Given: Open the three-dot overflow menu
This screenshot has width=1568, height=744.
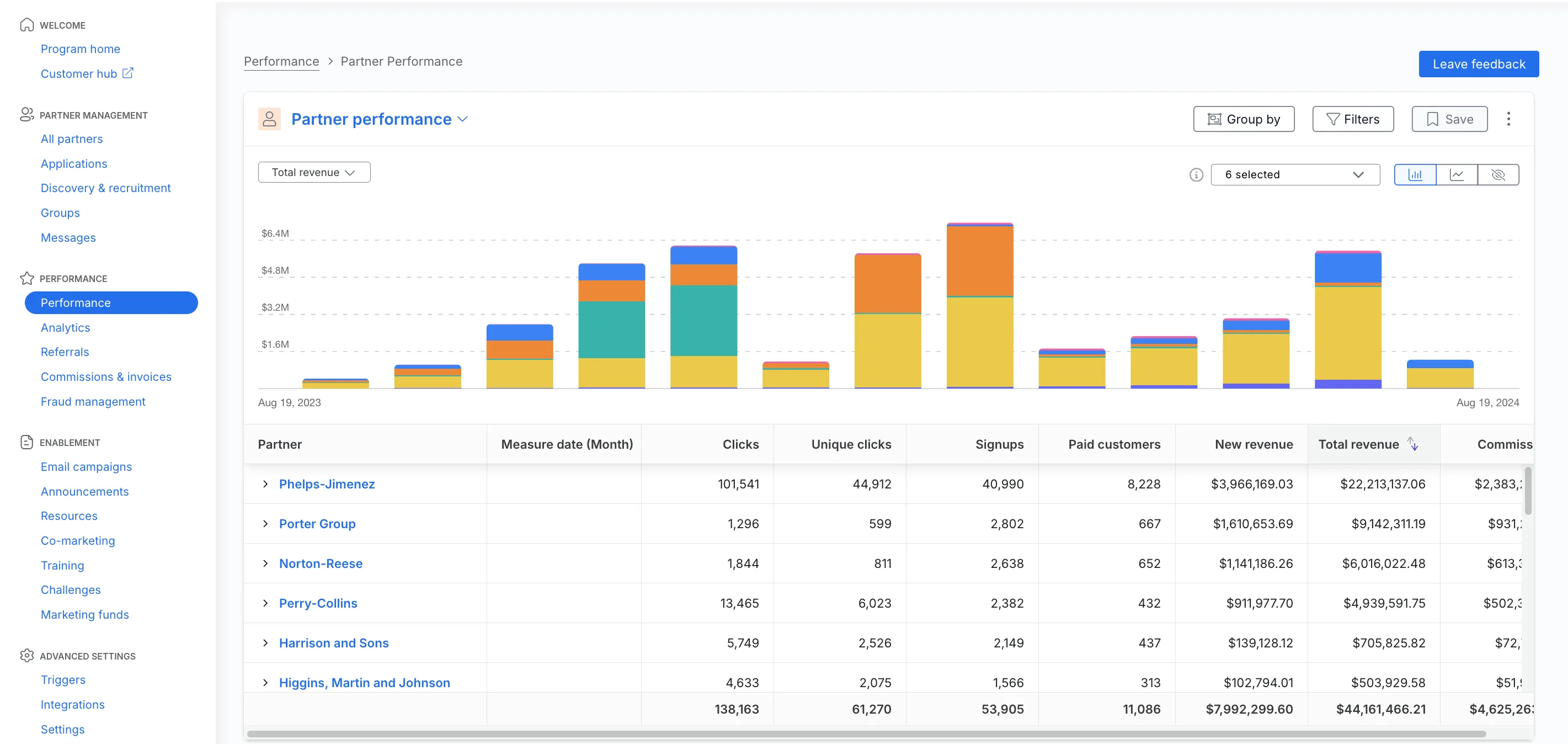Looking at the screenshot, I should [1509, 119].
